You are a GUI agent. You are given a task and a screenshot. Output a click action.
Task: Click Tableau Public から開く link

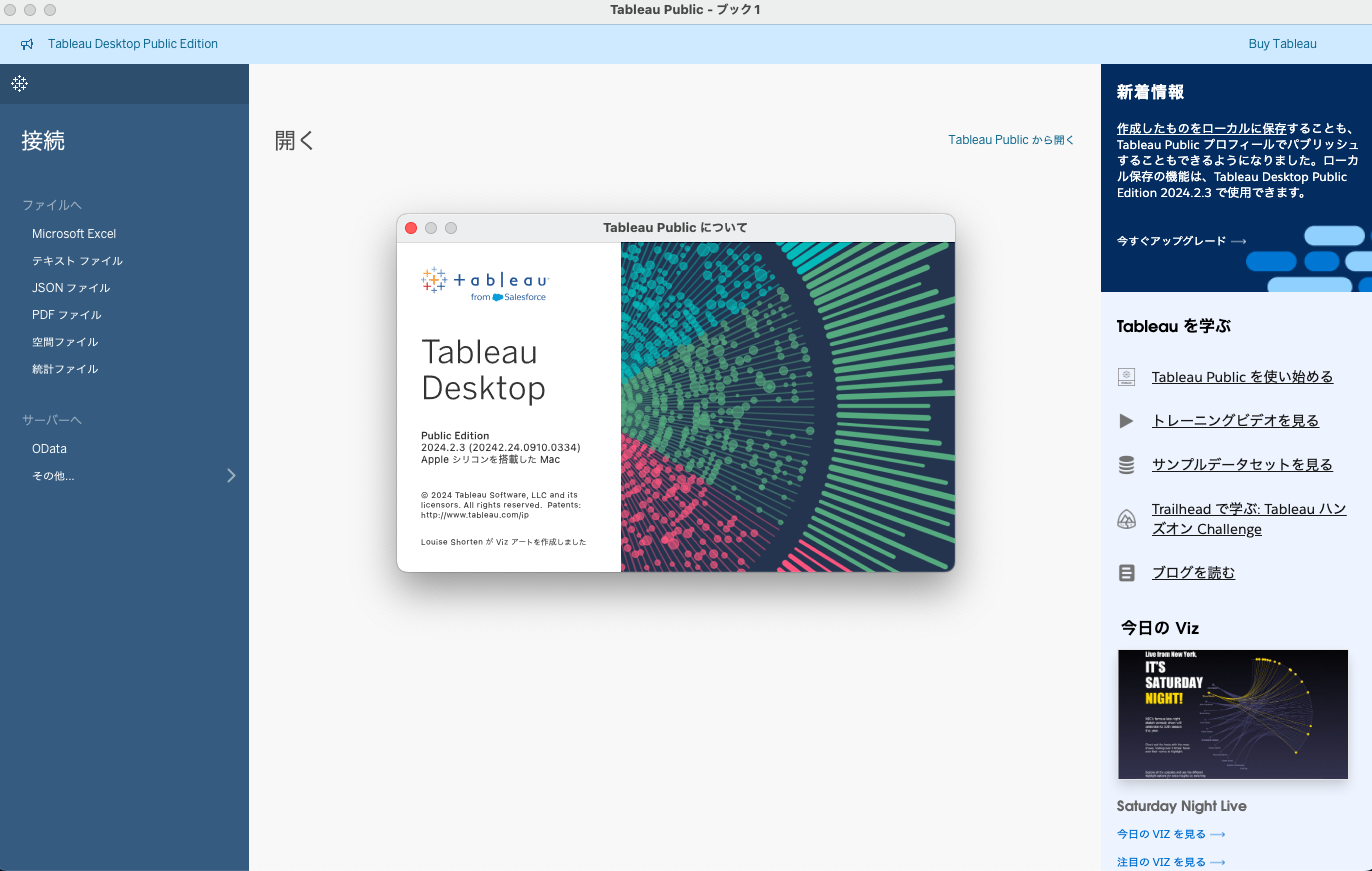pyautogui.click(x=1011, y=140)
